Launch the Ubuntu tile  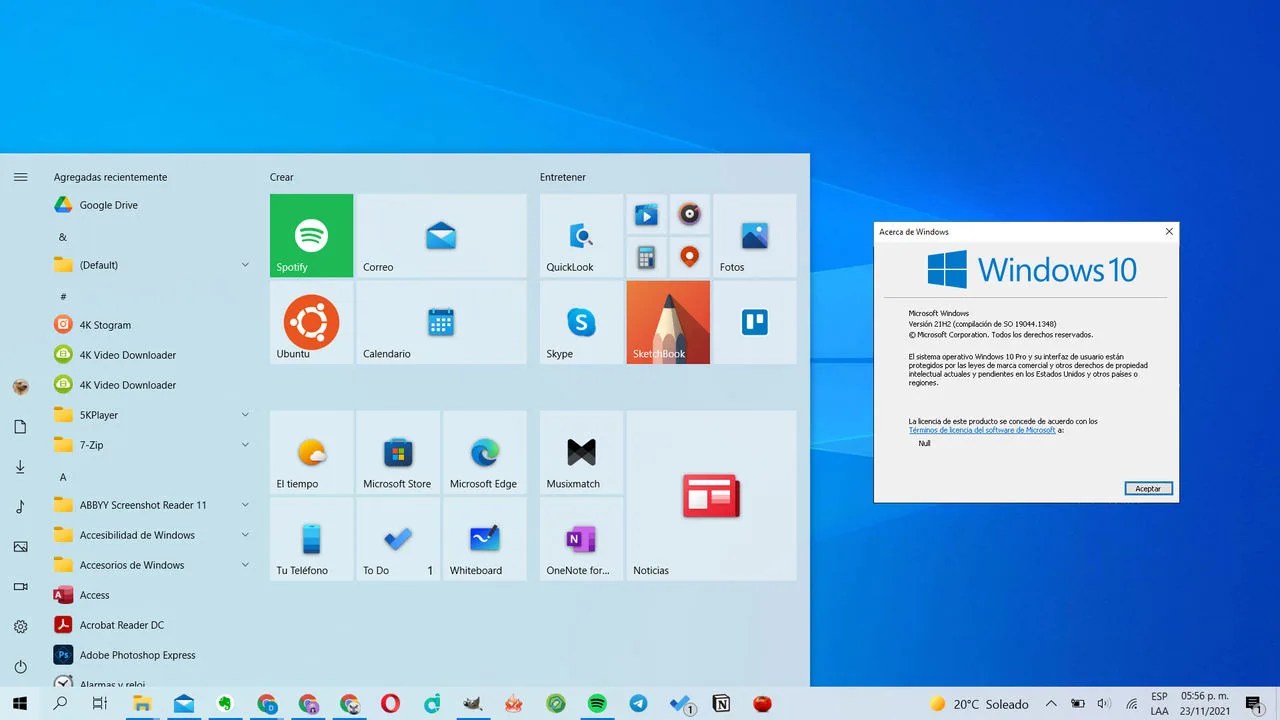[311, 322]
